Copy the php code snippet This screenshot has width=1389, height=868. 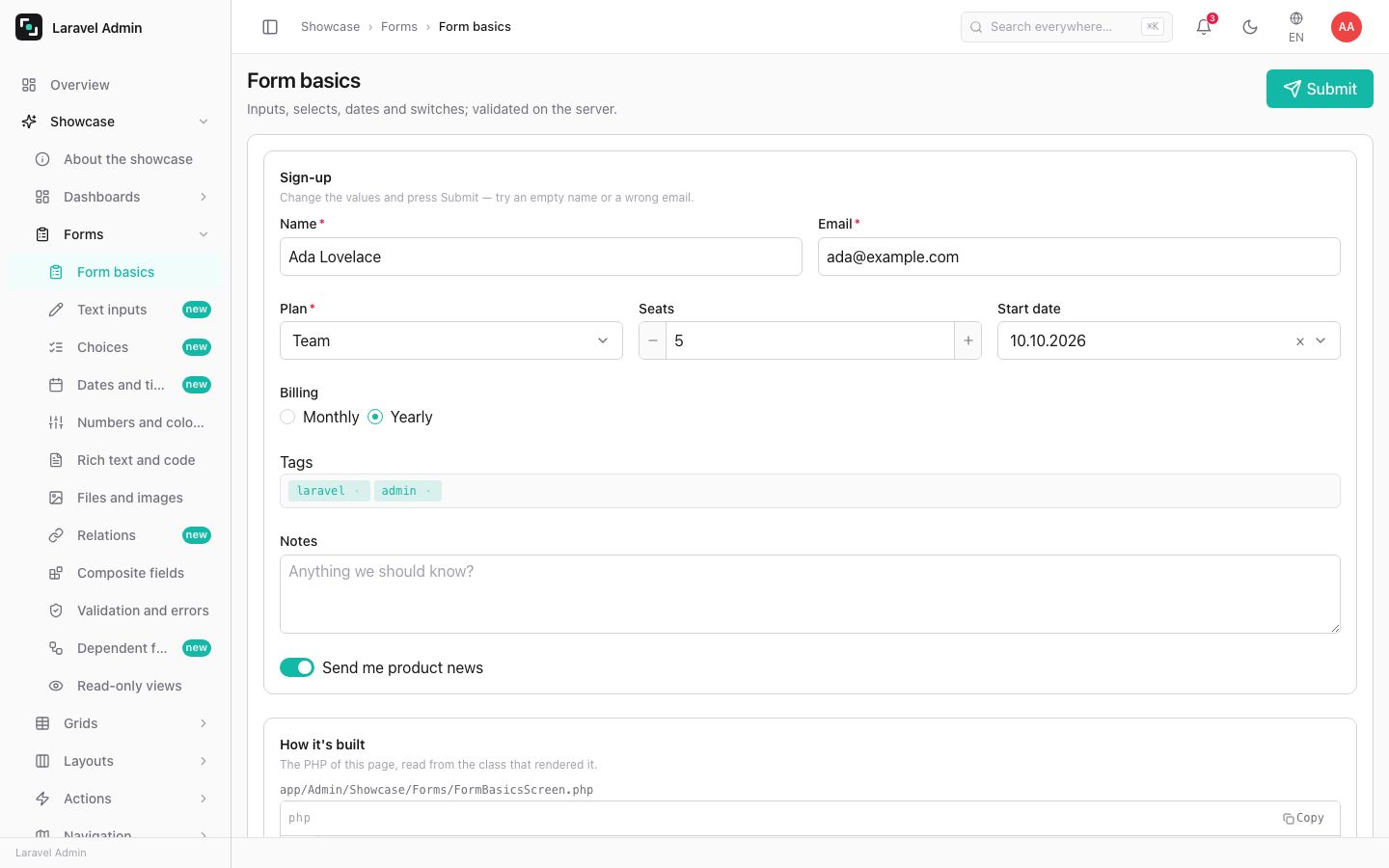[x=1303, y=818]
